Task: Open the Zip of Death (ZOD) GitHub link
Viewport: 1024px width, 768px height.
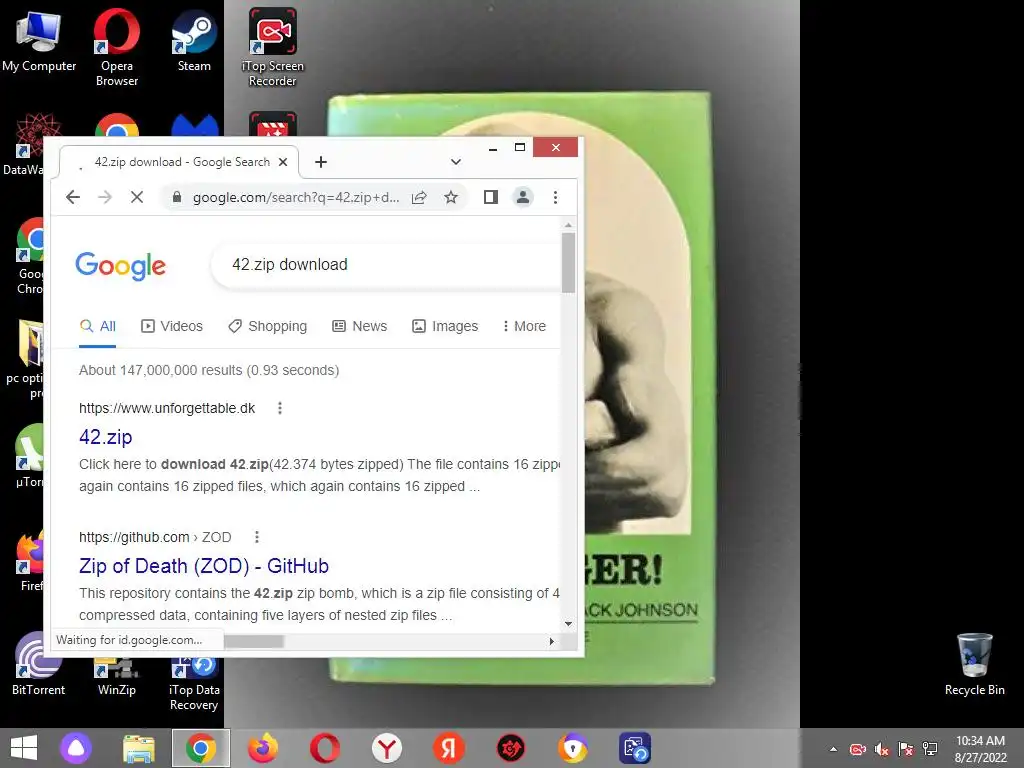Action: click(204, 566)
